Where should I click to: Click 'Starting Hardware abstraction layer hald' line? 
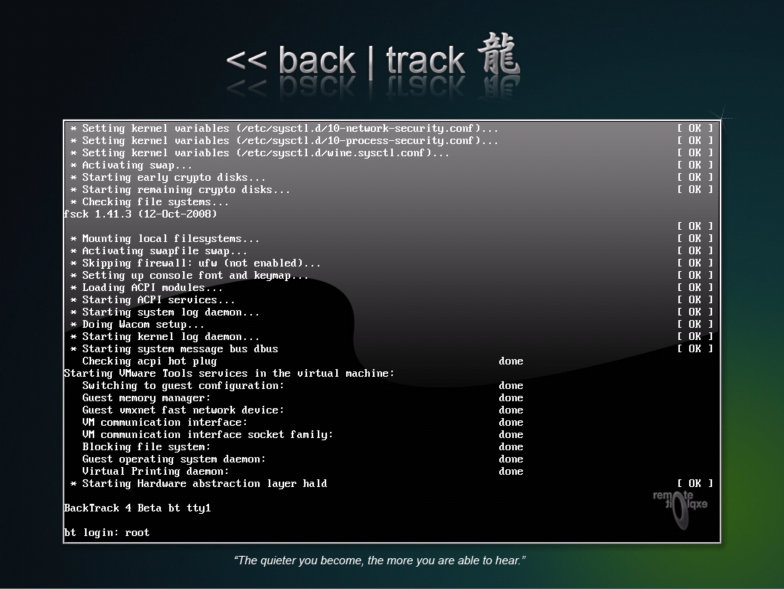pos(198,484)
